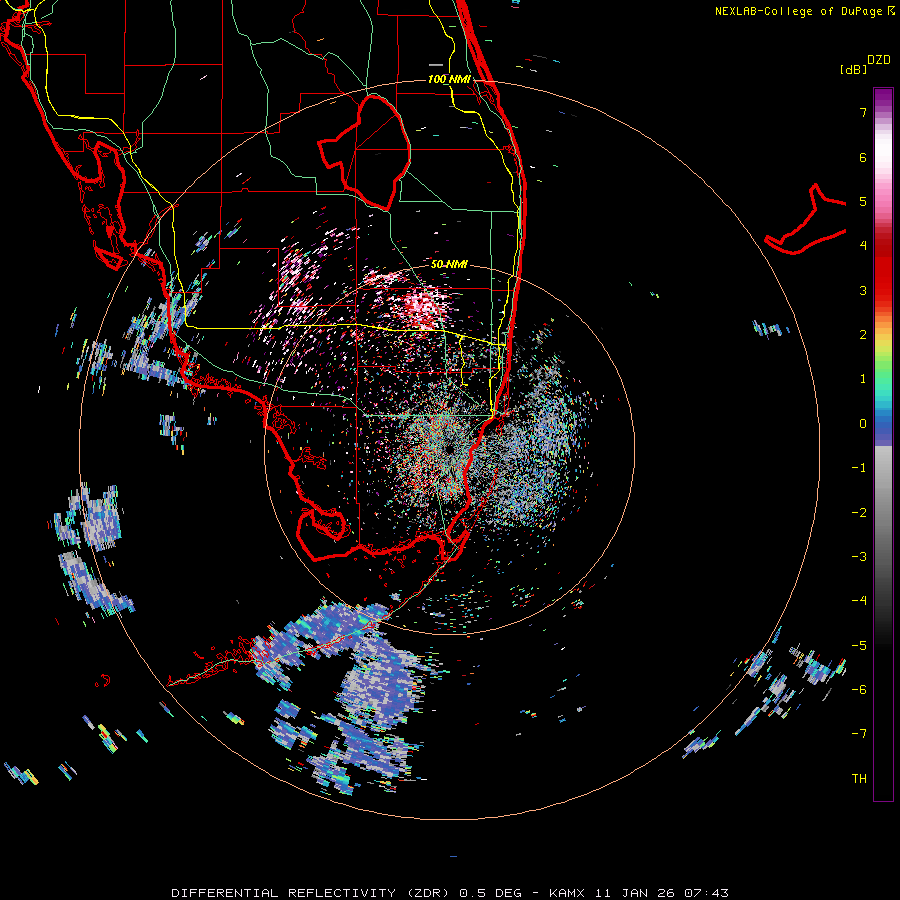Click the blue 0 dB band of color bar
The image size is (900, 900).
tap(883, 426)
